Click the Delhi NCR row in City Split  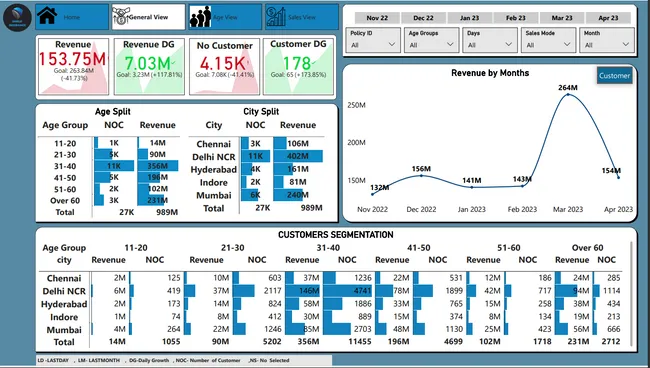tap(256, 157)
